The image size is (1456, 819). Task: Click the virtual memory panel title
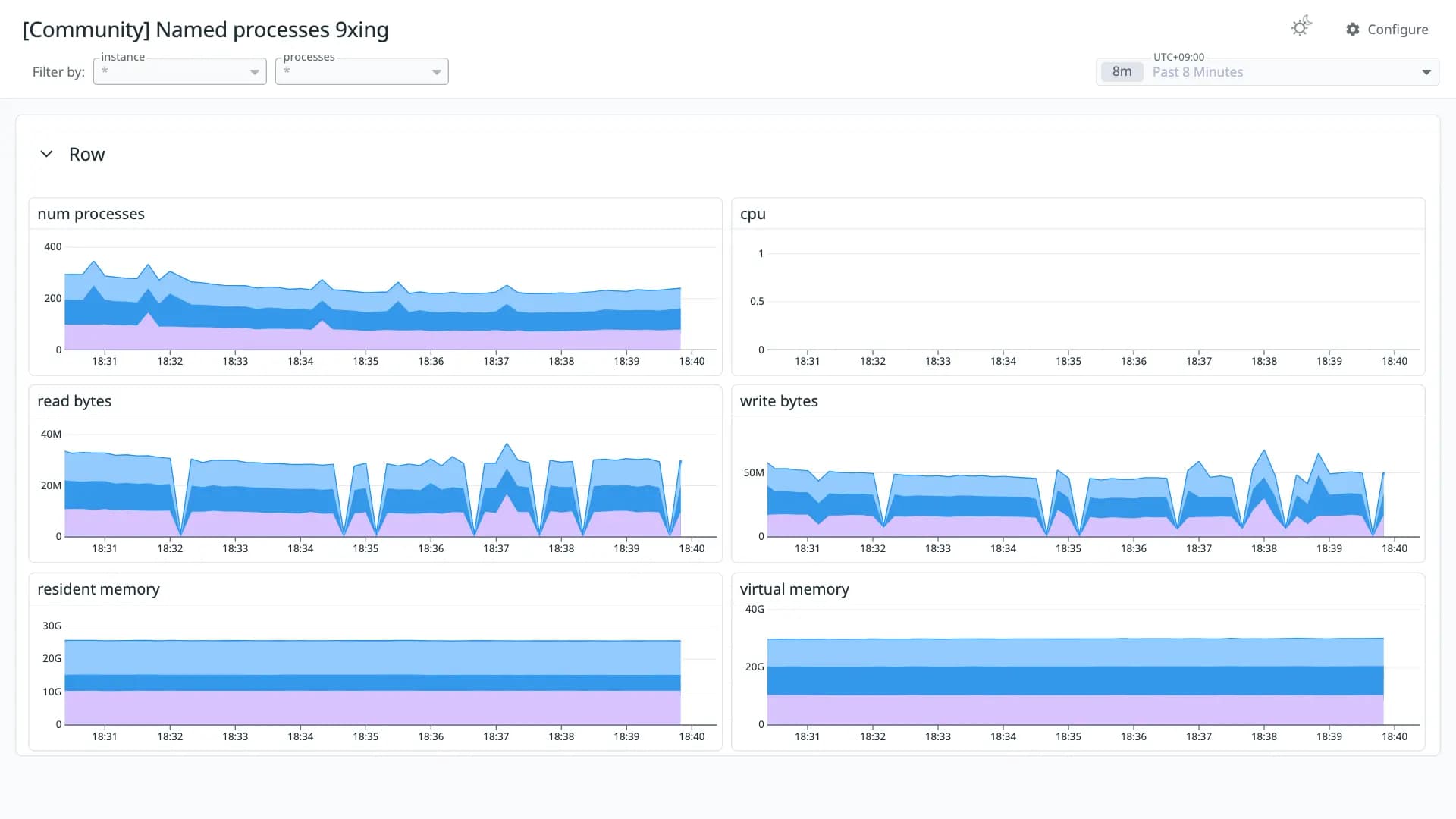point(794,589)
